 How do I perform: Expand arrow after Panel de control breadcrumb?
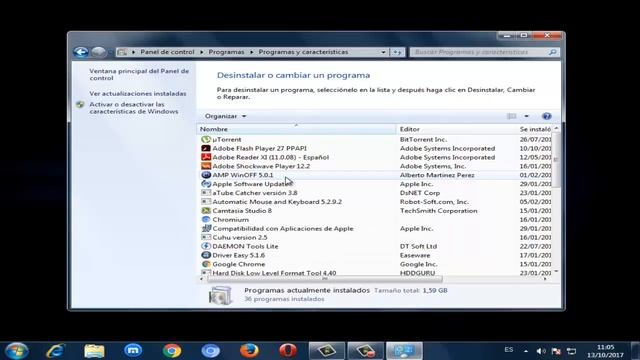(x=202, y=52)
